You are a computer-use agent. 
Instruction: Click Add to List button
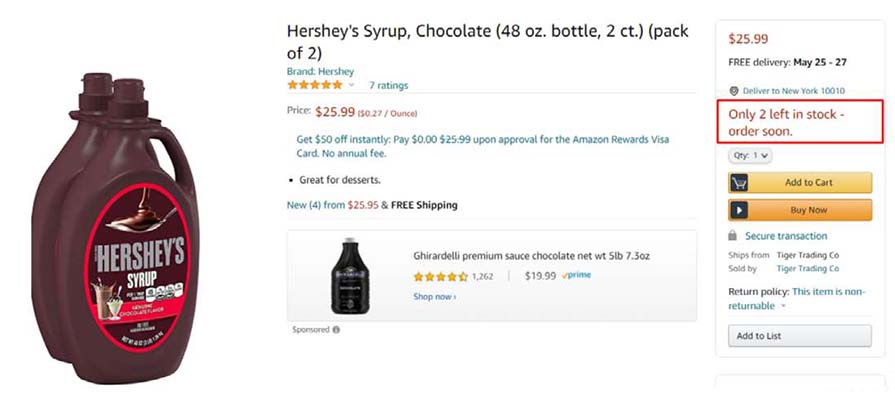pos(800,336)
